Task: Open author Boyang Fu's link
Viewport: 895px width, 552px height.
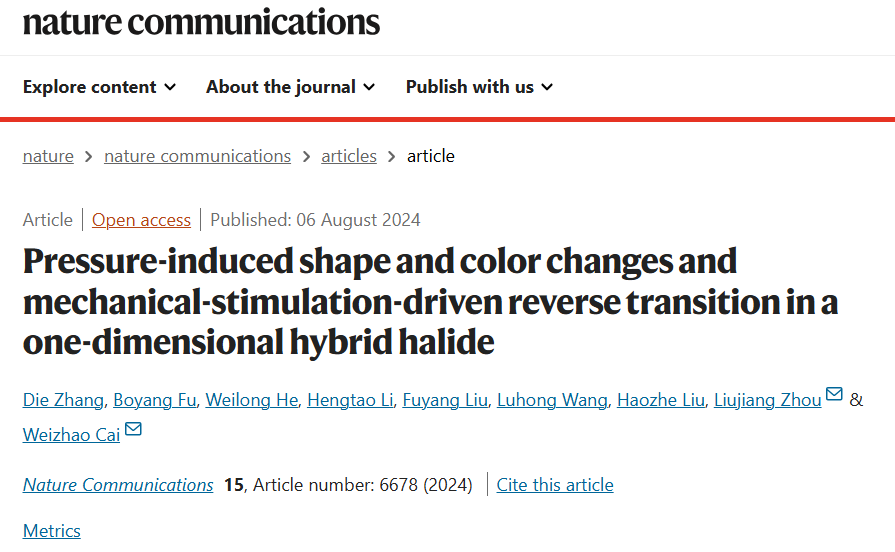Action: (x=155, y=400)
